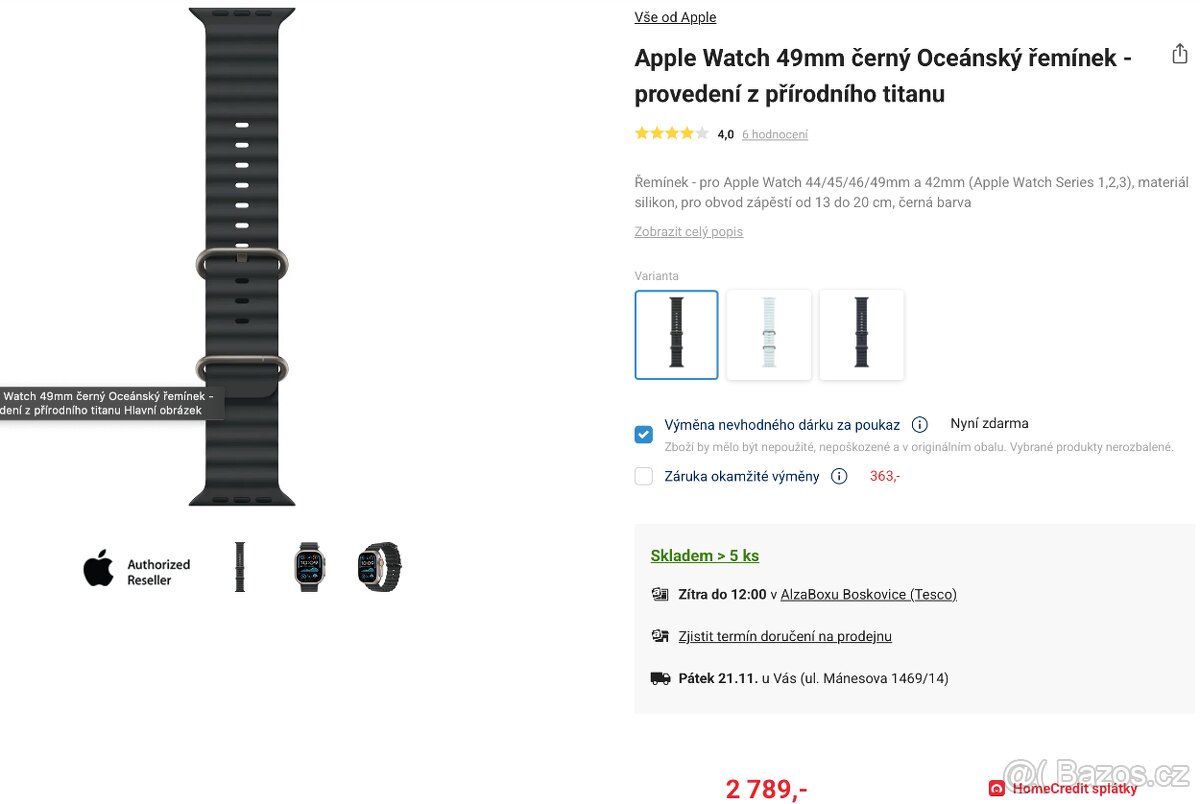Enable Záruka okamžité výměny for 363,-

tap(643, 476)
